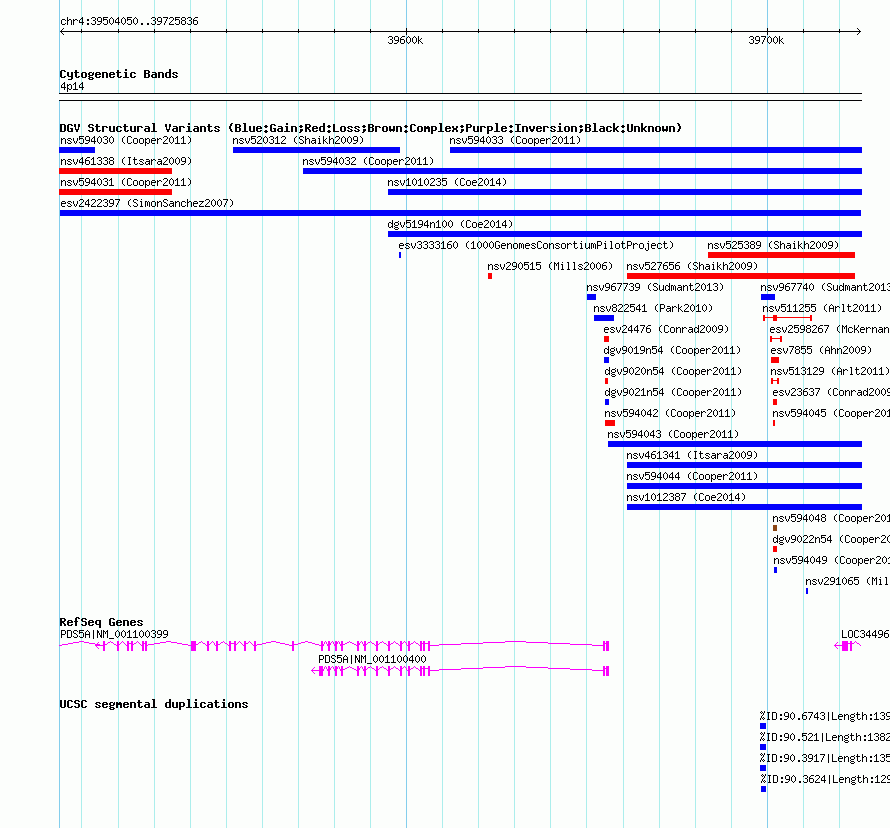Select the RefSeq Genes track title
Screen dimensions: 890x828
click(102, 622)
